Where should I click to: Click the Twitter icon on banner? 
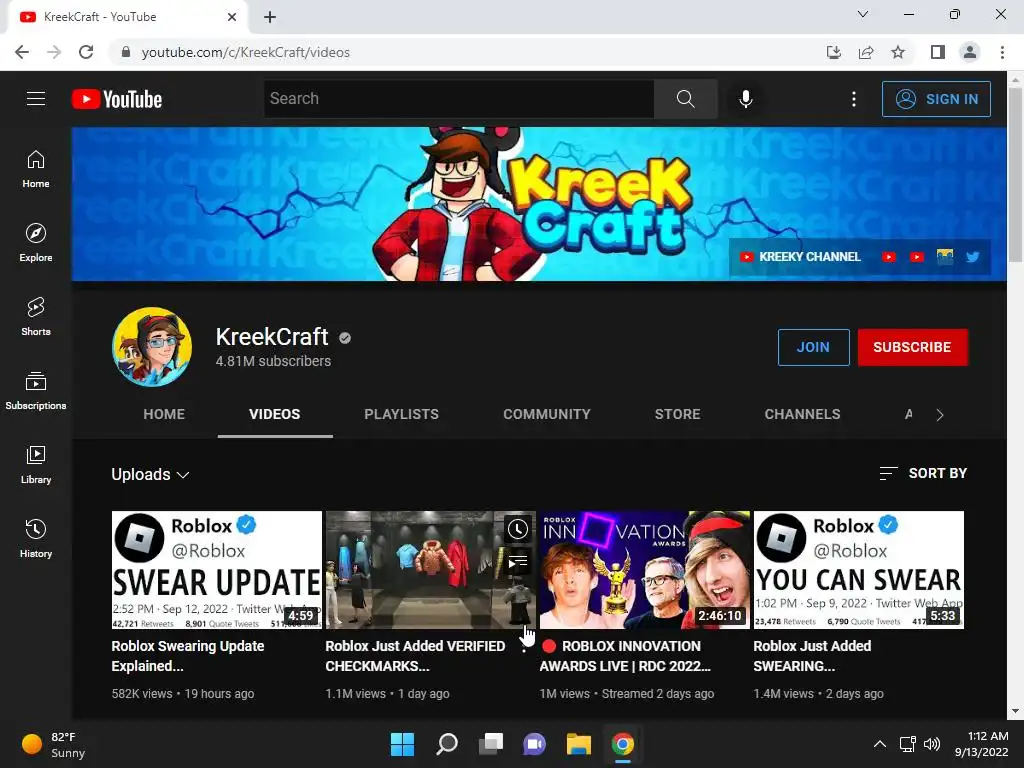[972, 257]
